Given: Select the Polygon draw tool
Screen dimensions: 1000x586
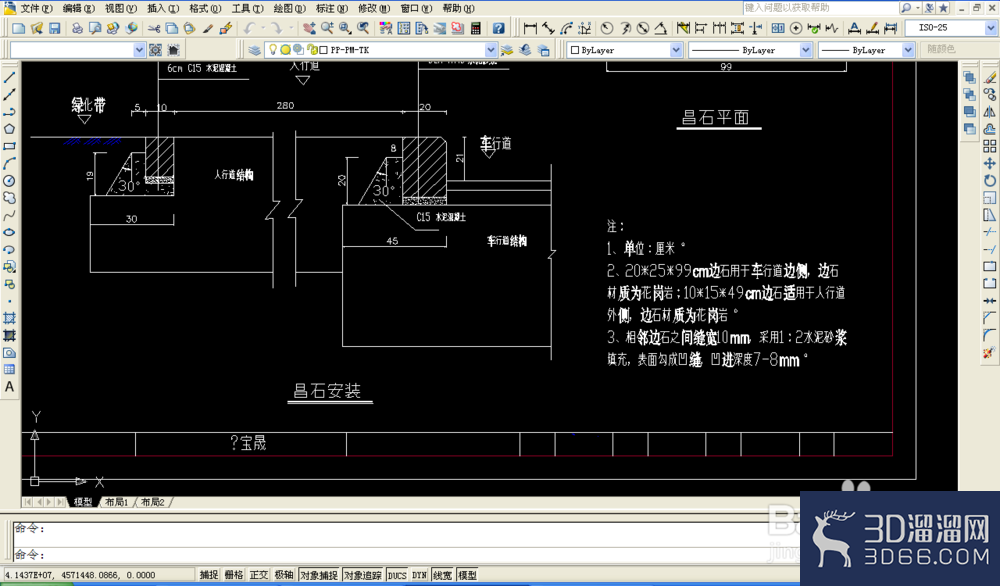Looking at the screenshot, I should pyautogui.click(x=10, y=129).
